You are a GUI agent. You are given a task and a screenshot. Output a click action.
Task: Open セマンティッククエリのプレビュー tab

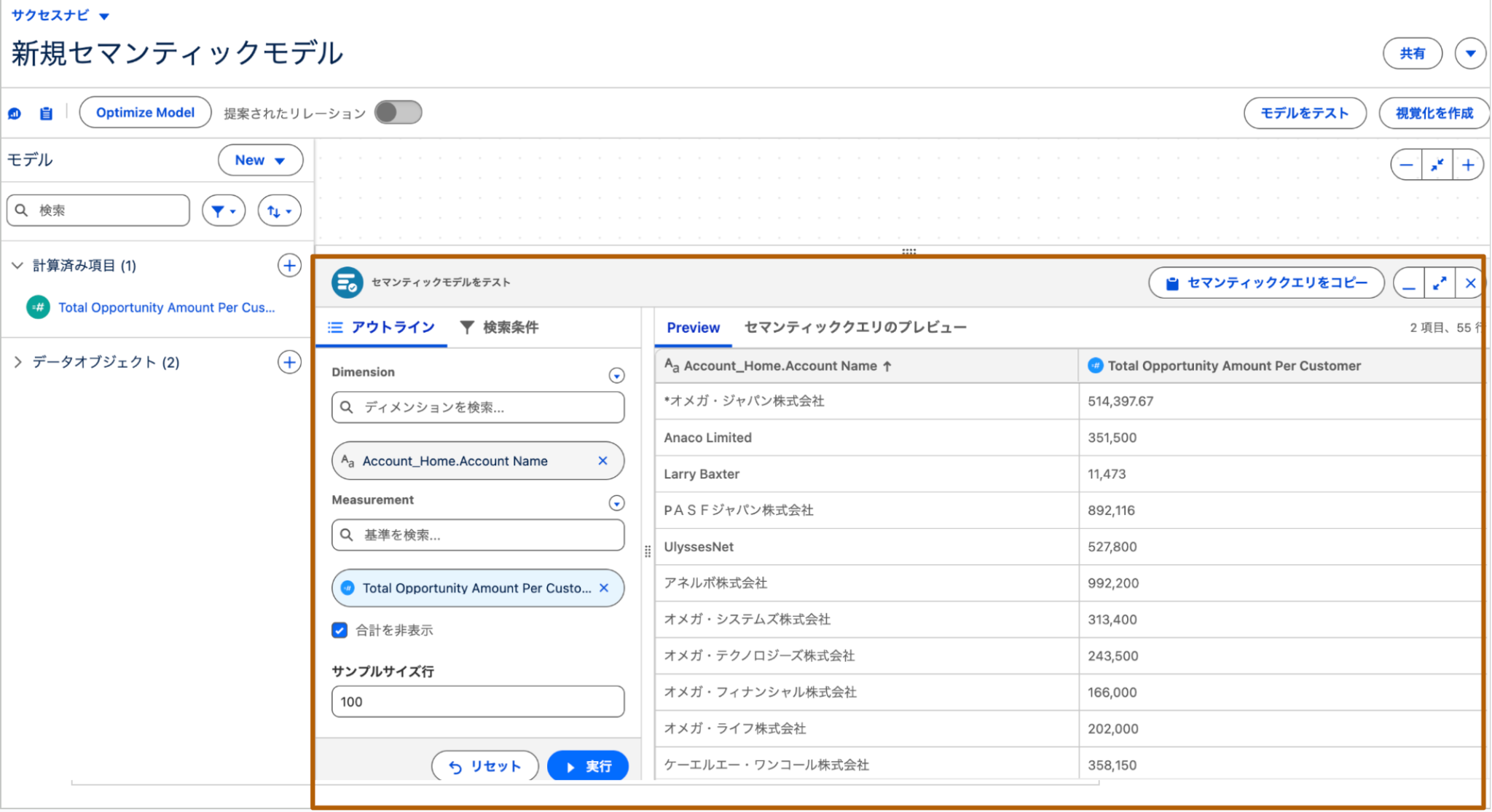[855, 328]
